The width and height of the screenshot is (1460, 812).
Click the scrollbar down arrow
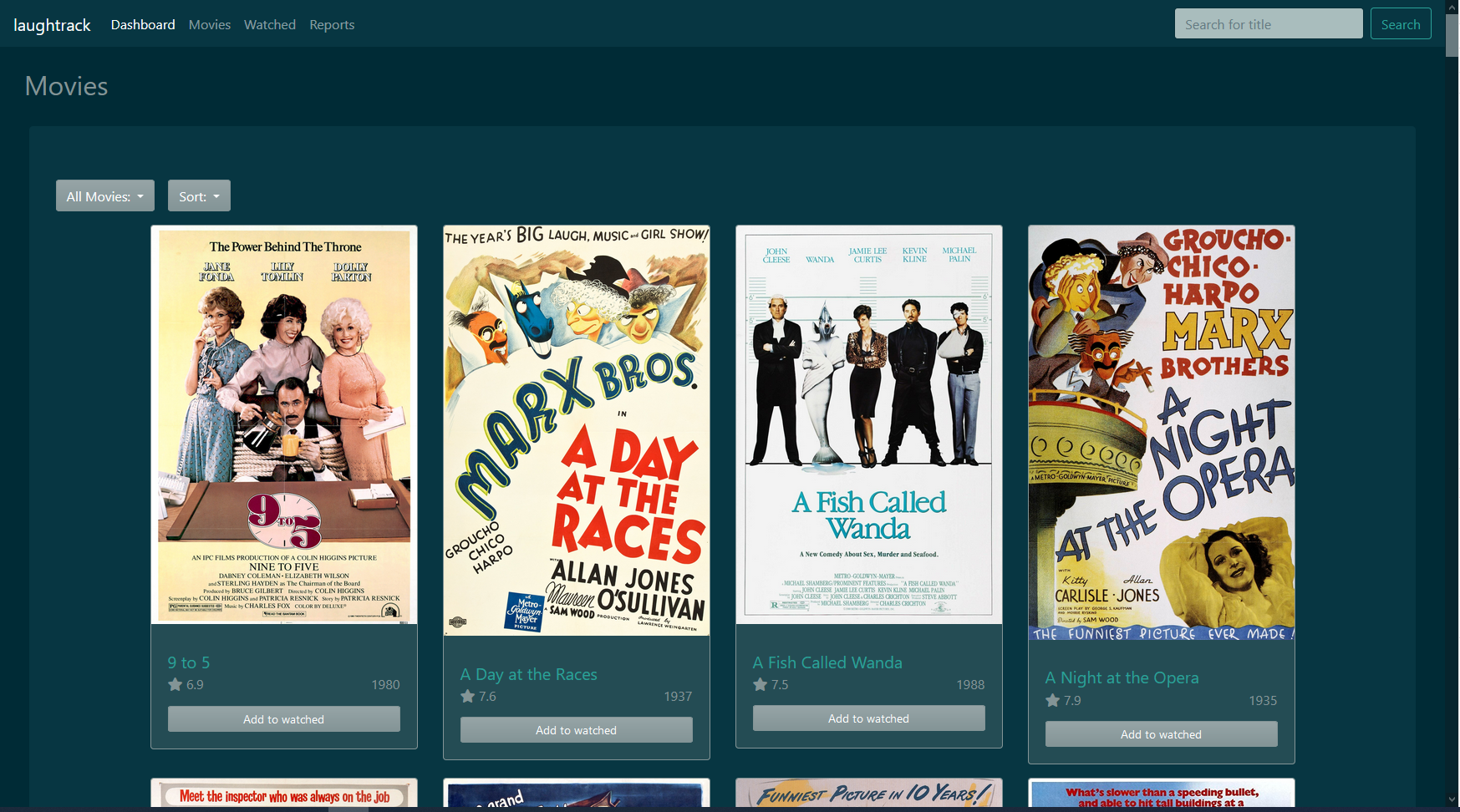[x=1452, y=799]
